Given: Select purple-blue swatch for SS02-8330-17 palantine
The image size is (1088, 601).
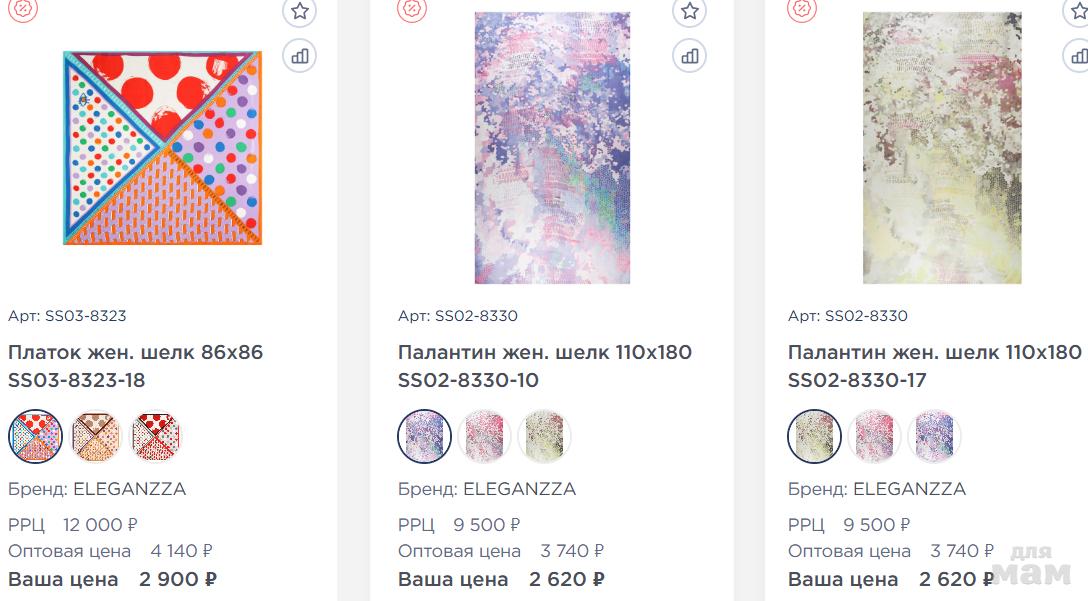Looking at the screenshot, I should tap(935, 436).
